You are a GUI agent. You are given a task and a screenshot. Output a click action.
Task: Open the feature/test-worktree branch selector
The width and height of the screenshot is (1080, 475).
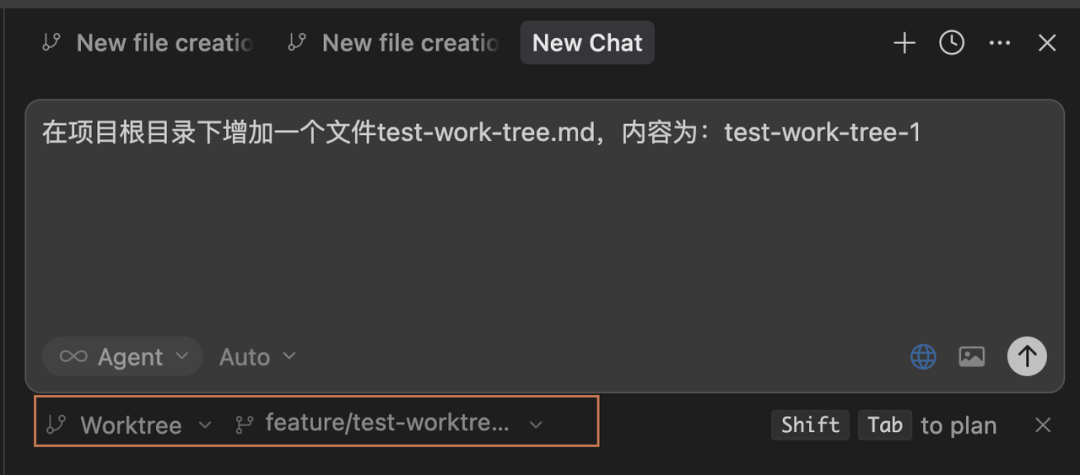390,424
